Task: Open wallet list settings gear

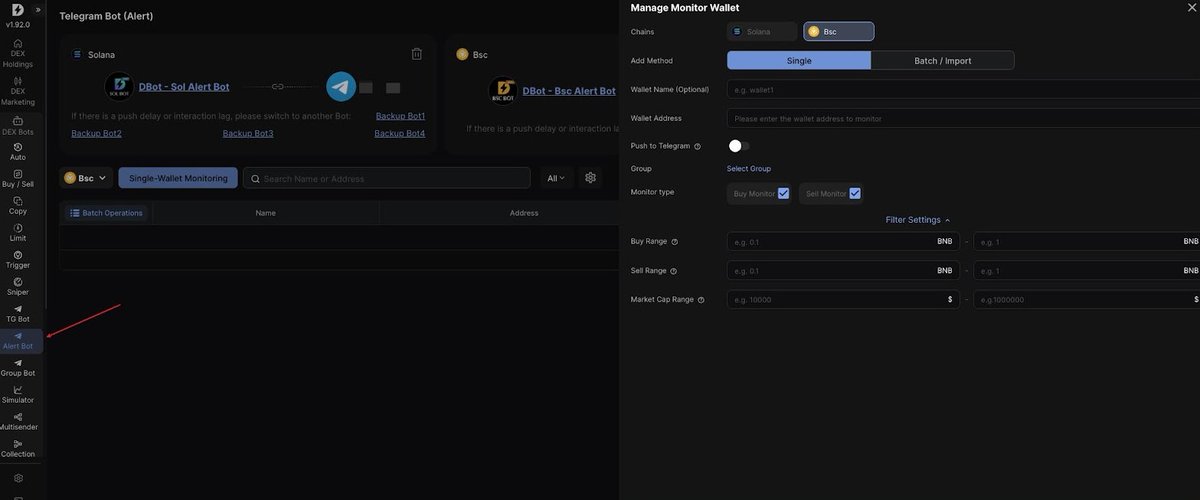Action: 591,178
